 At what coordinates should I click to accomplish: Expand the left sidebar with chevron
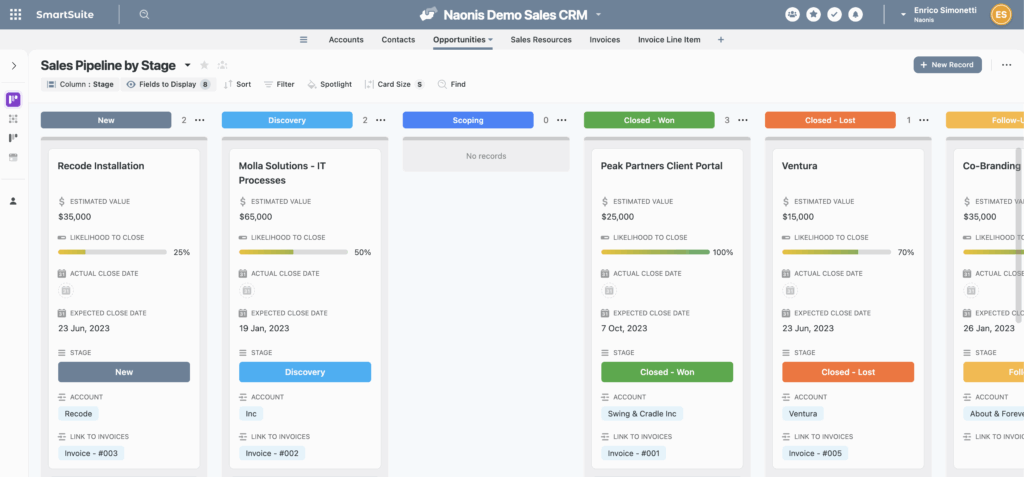[14, 66]
